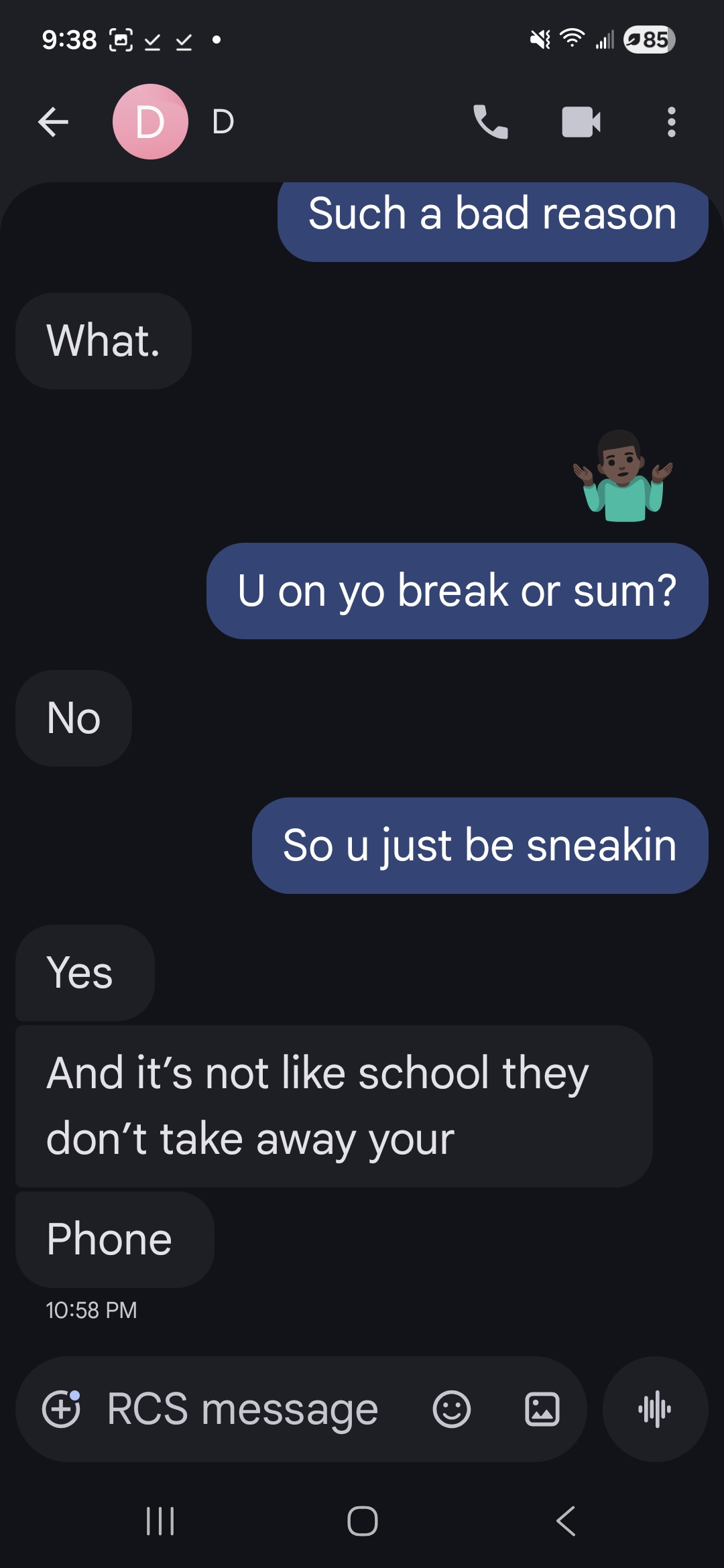Tap the "Phone" message bubble

pos(115,1240)
